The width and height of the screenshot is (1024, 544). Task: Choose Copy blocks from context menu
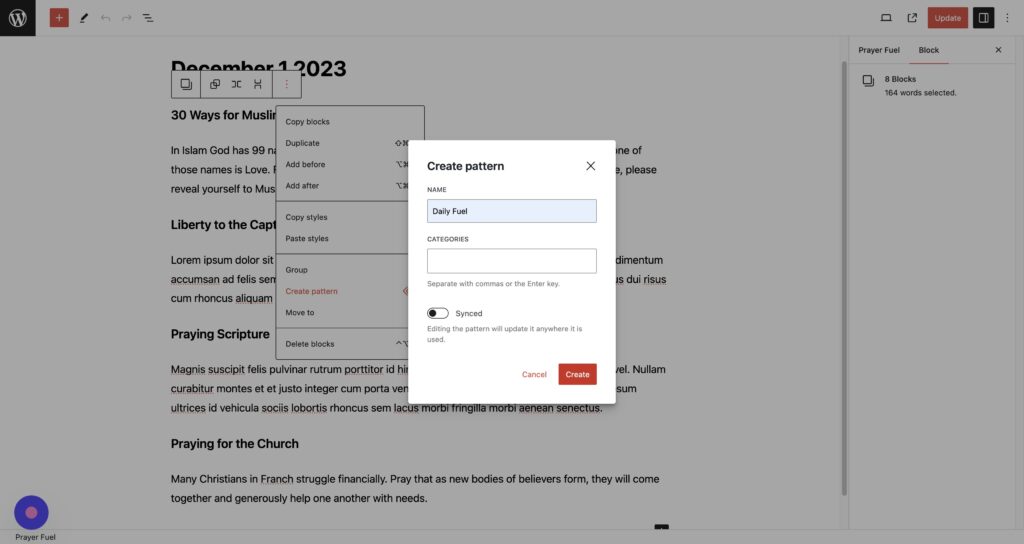tap(308, 122)
